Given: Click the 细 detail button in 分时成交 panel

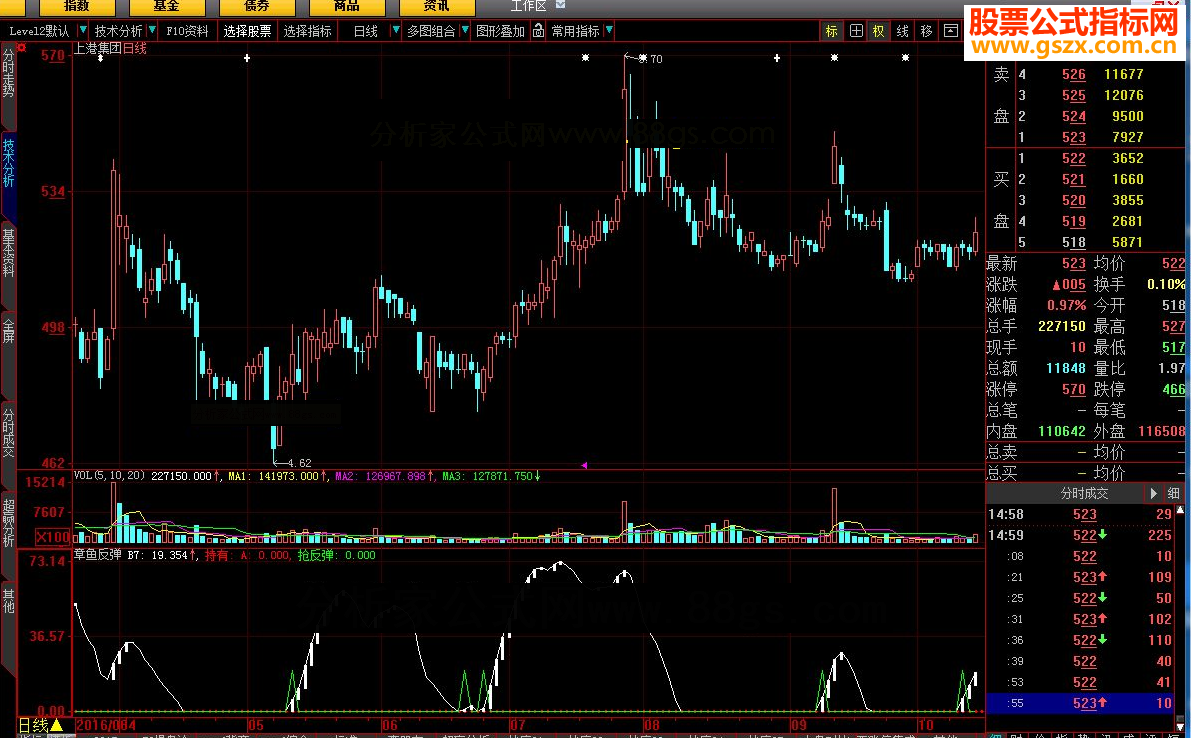Looking at the screenshot, I should (1173, 494).
